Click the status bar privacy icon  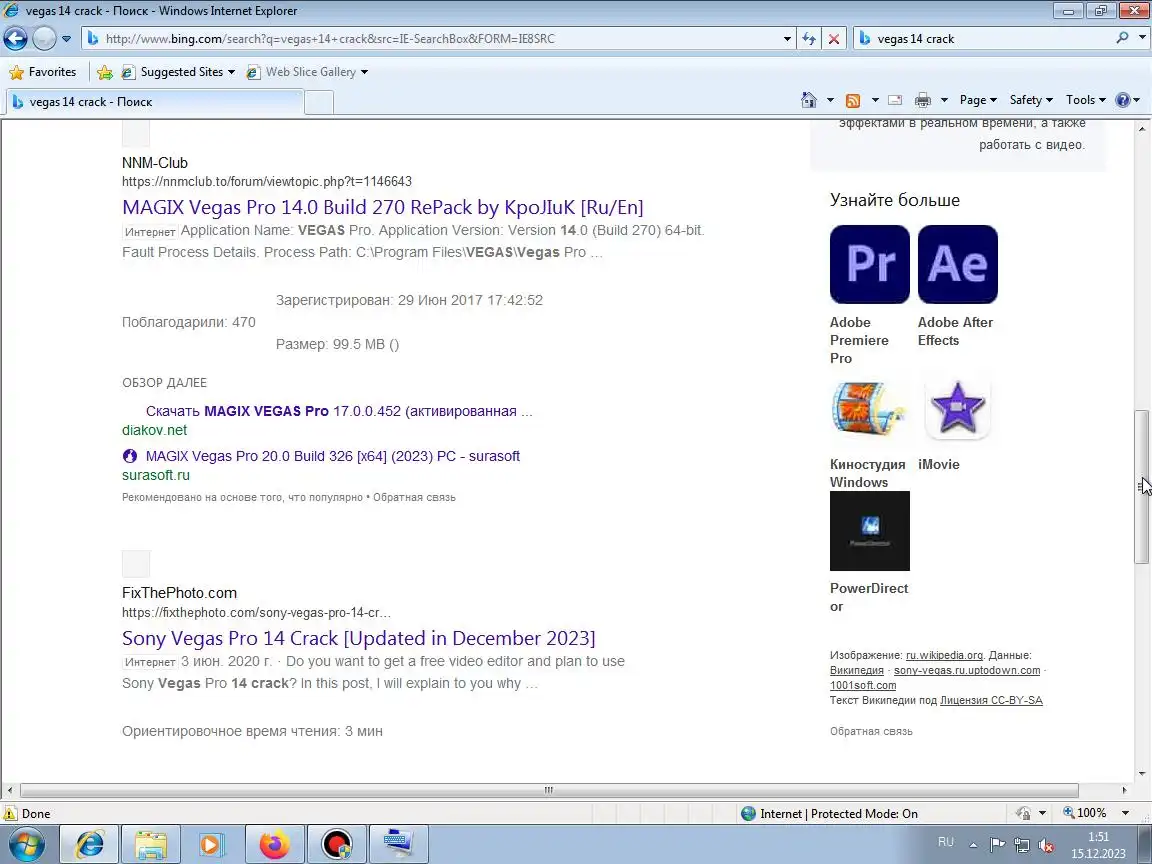[x=1023, y=813]
